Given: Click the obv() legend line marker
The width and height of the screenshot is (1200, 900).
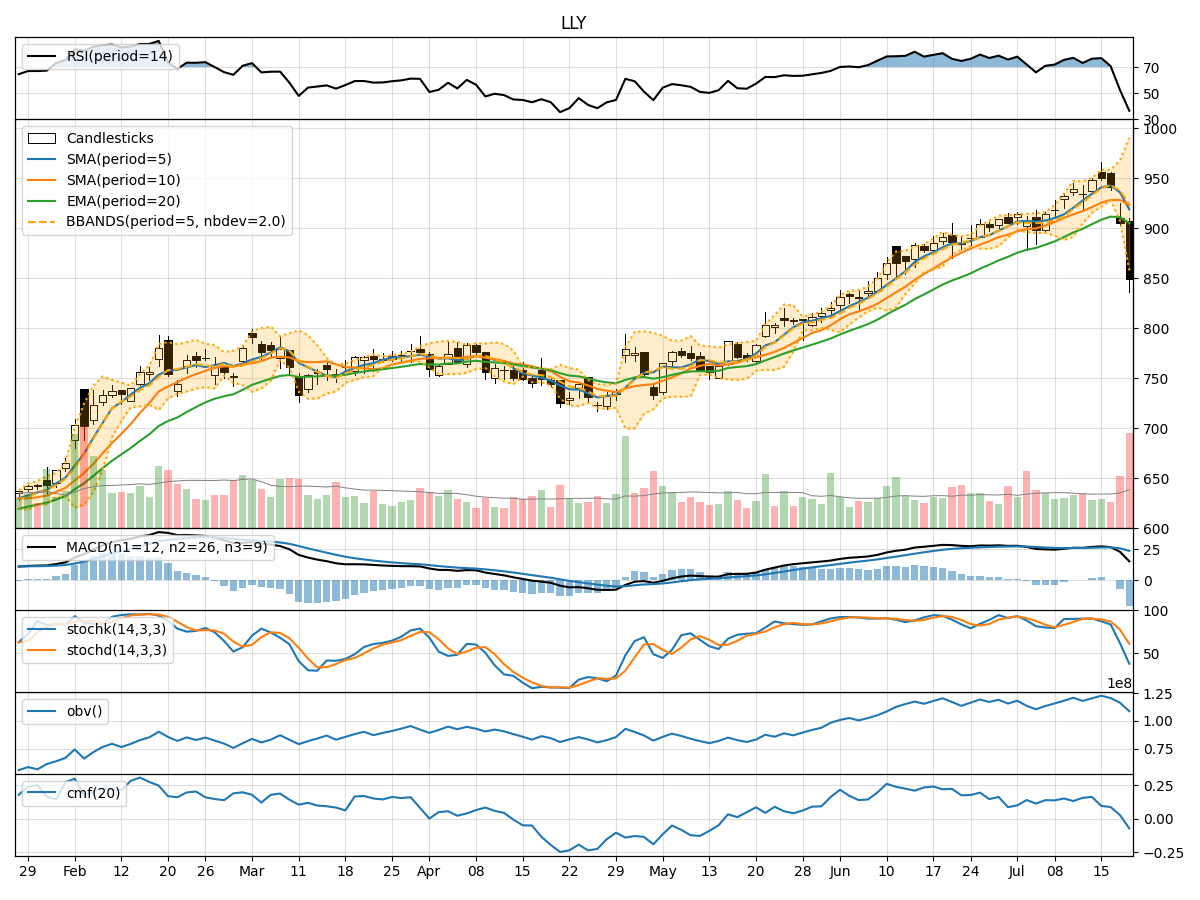Looking at the screenshot, I should 42,711.
